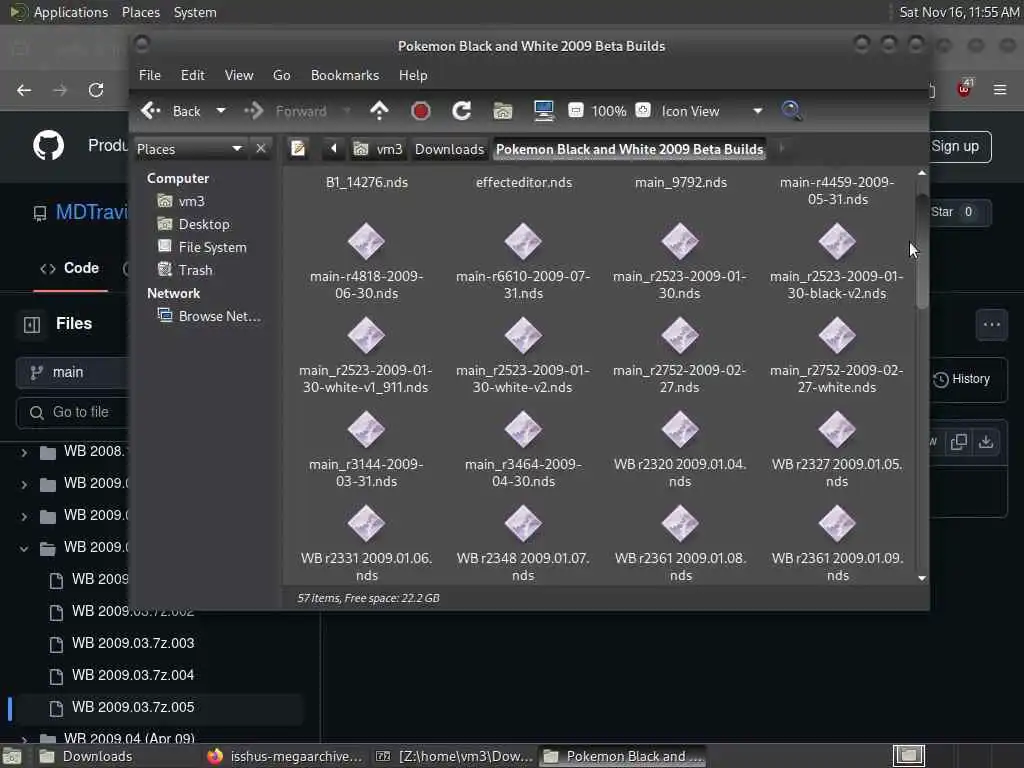Click the Search magnifier icon in toolbar

point(792,111)
